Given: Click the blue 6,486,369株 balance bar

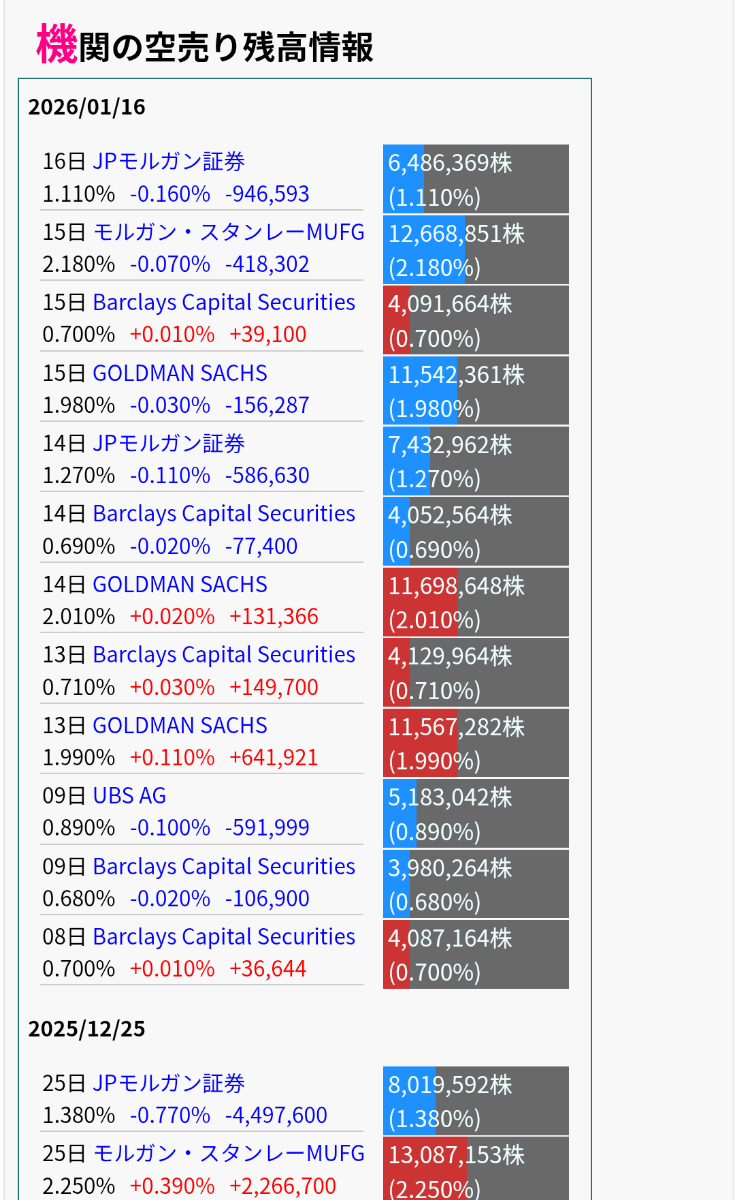Looking at the screenshot, I should [475, 179].
